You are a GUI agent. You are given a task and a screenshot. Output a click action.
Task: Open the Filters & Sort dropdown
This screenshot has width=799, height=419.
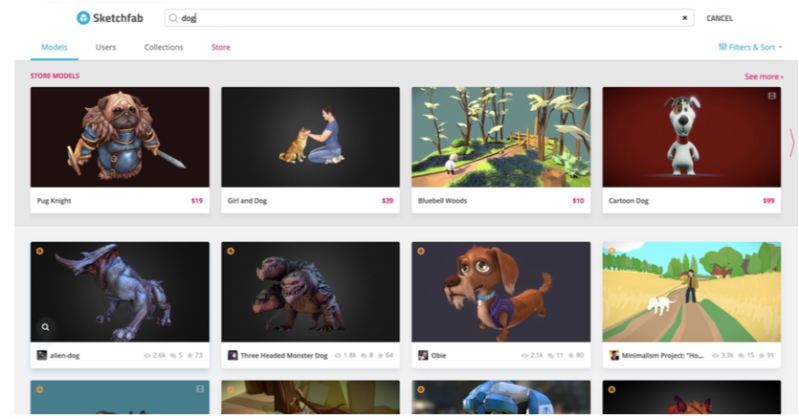point(750,47)
